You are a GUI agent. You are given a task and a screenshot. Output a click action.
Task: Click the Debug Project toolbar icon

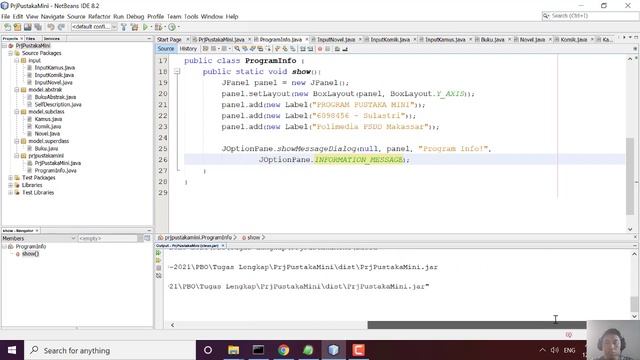point(158,27)
